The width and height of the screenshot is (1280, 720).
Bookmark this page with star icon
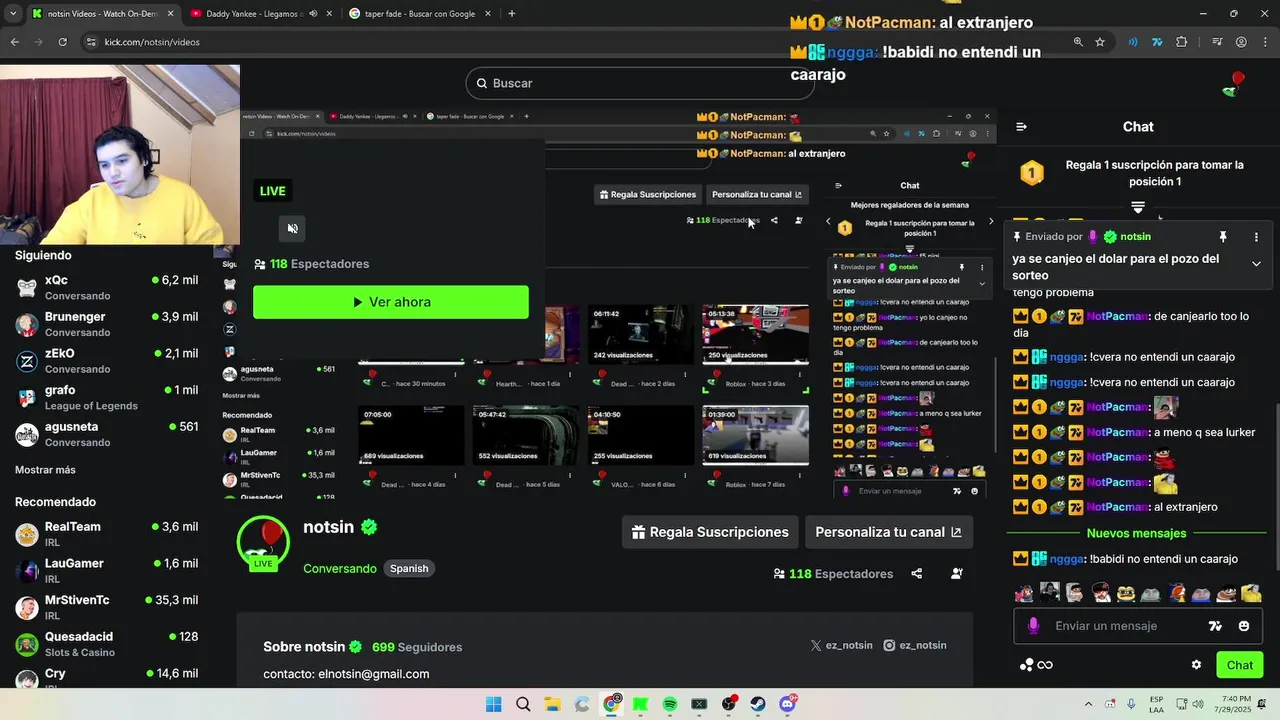click(x=1100, y=42)
